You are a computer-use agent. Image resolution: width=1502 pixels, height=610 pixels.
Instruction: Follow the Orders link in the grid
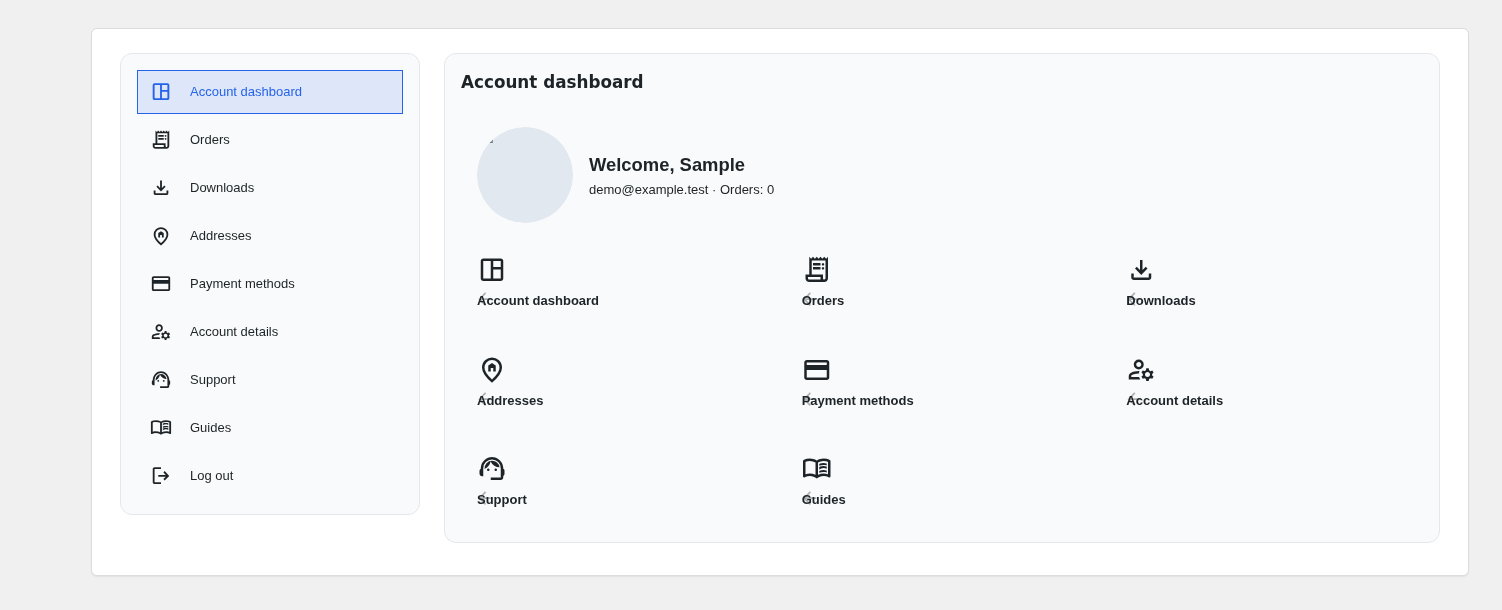[823, 301]
